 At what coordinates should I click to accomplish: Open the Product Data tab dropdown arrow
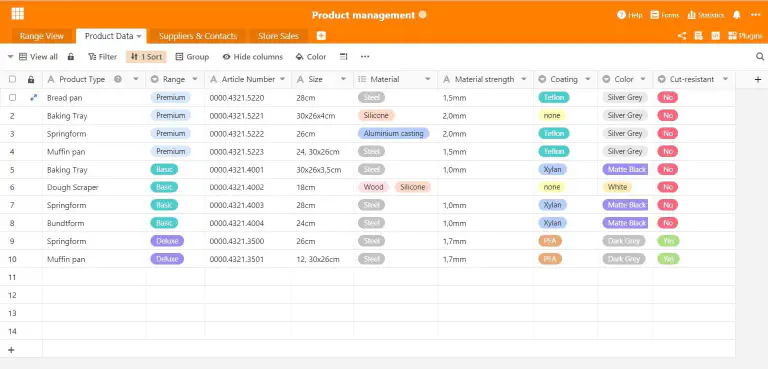(x=139, y=36)
